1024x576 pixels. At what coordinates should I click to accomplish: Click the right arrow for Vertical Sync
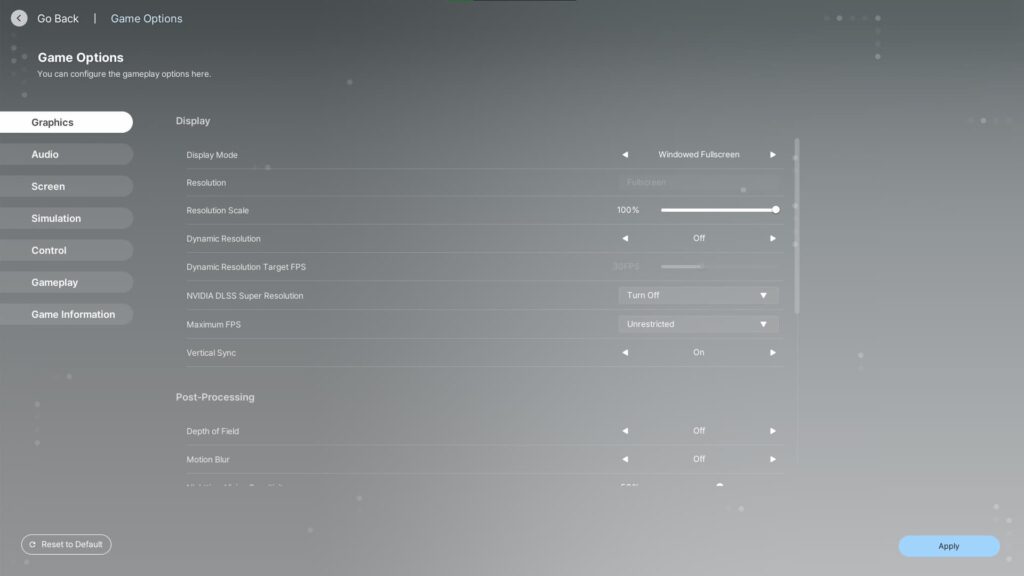pyautogui.click(x=772, y=352)
